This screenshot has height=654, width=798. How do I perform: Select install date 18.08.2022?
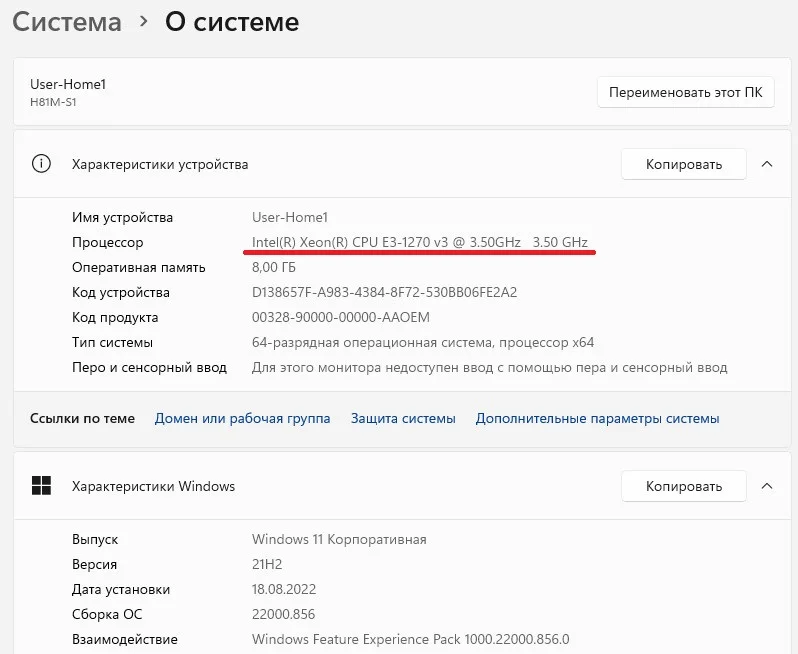pyautogui.click(x=284, y=589)
